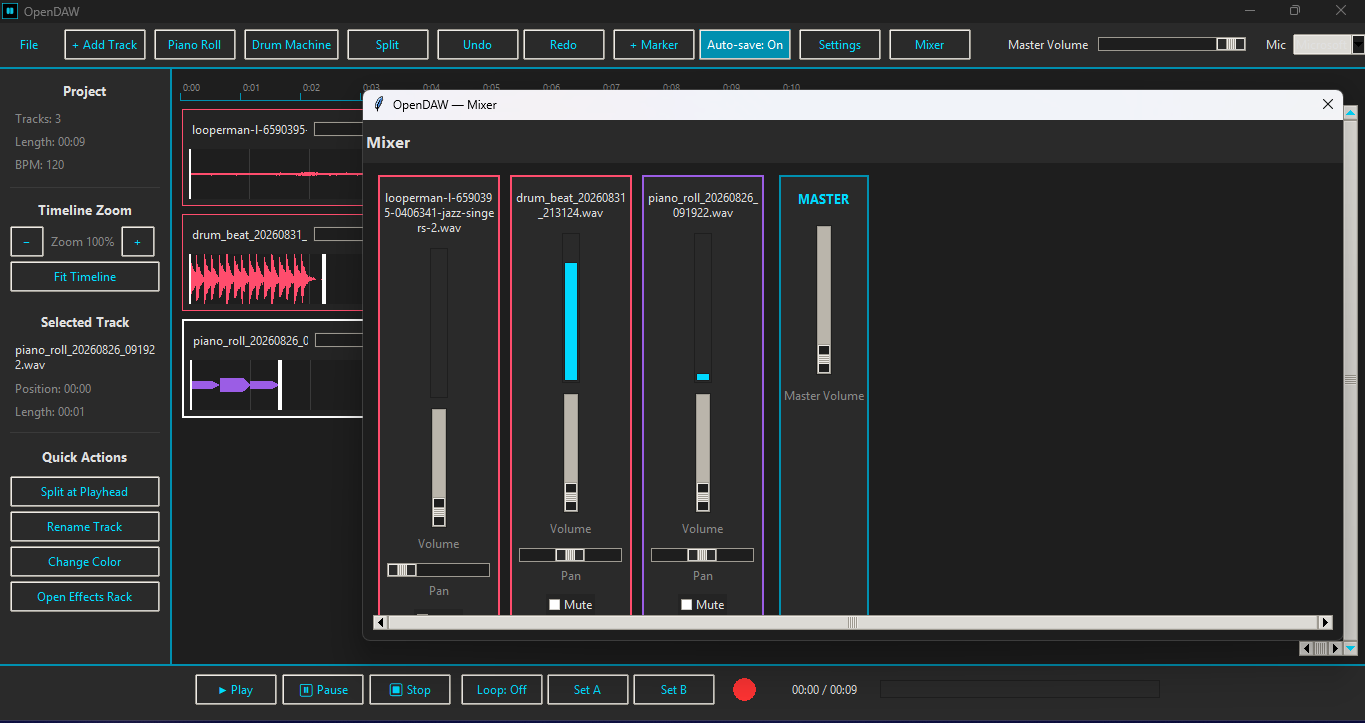Adjust the Master Volume slider in toolbar
This screenshot has width=1365, height=723.
1172,44
